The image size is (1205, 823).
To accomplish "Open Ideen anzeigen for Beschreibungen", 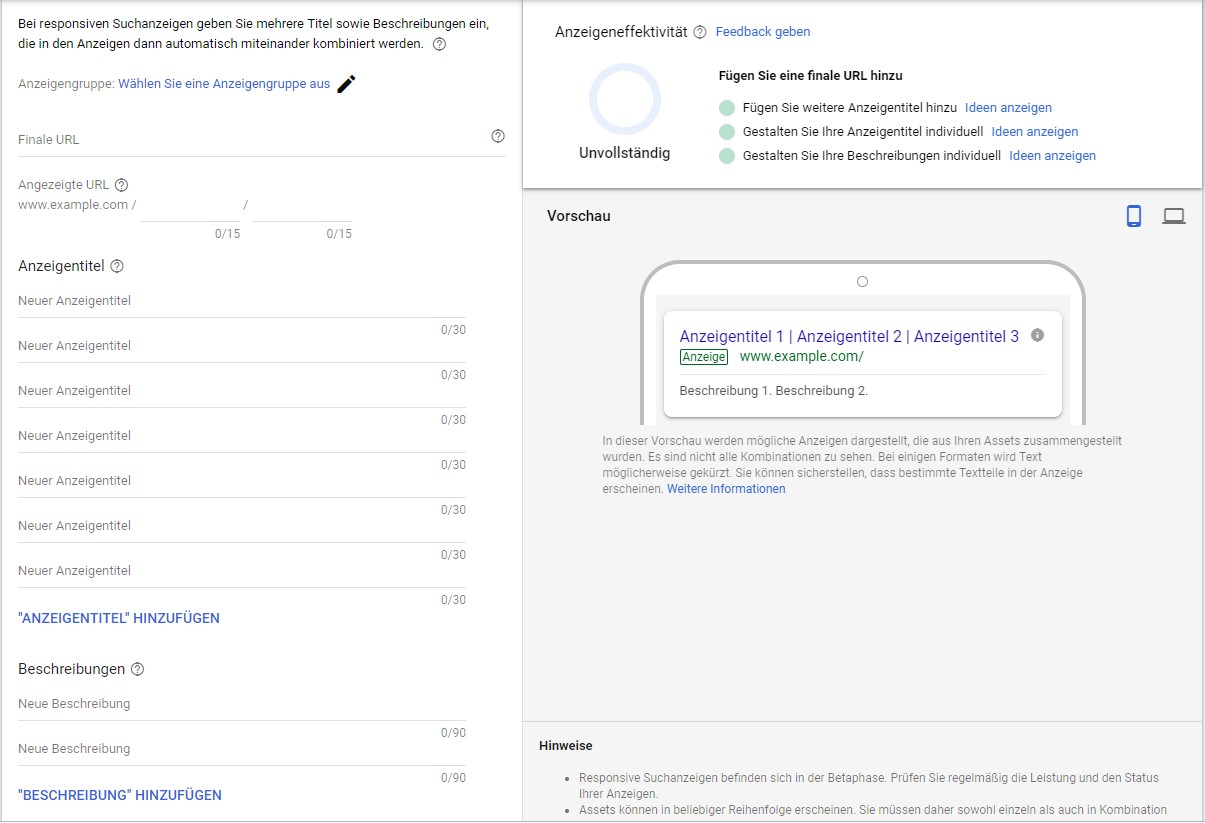I will coord(1052,155).
